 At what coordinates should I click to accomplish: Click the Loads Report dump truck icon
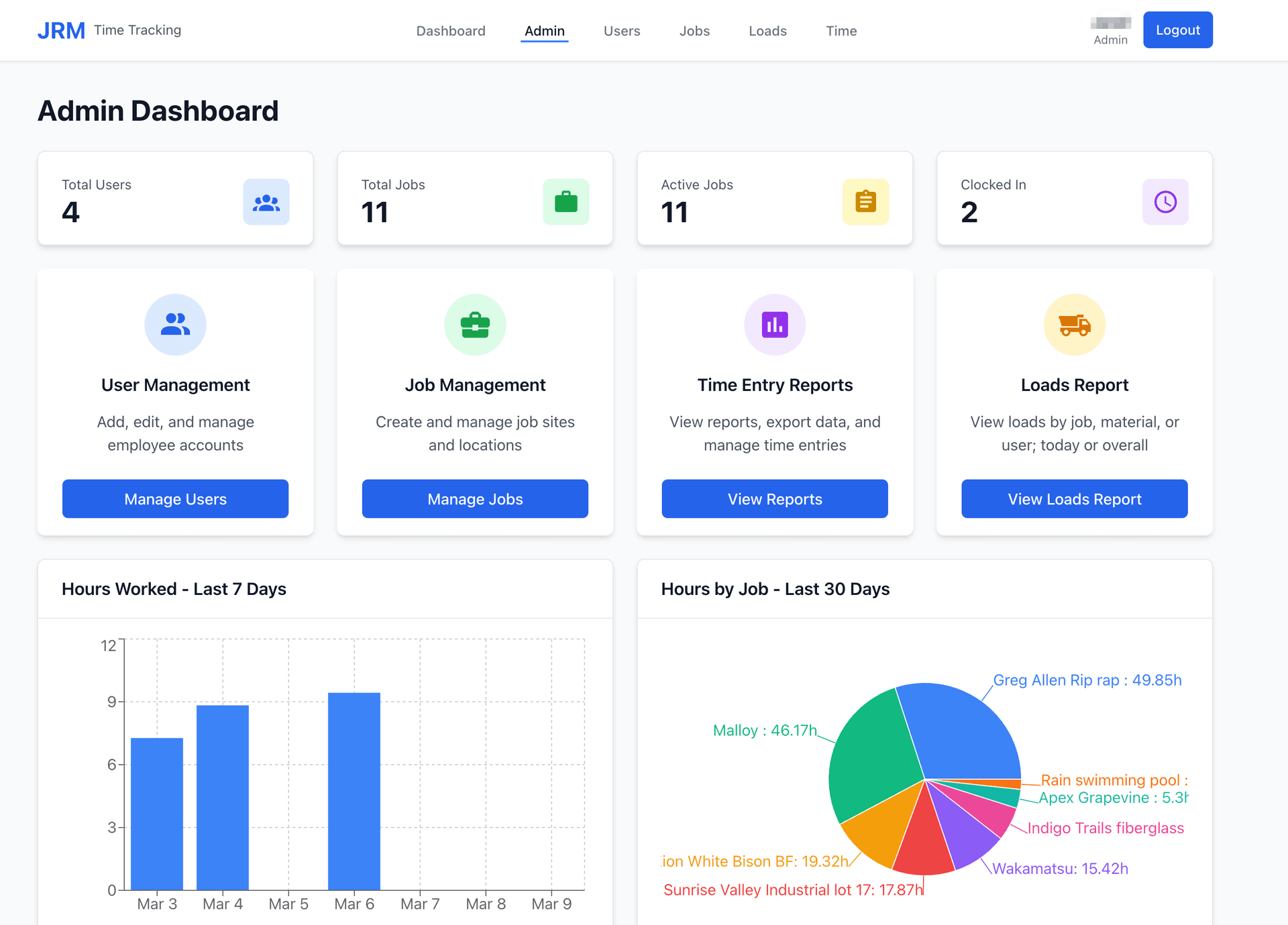click(x=1074, y=324)
